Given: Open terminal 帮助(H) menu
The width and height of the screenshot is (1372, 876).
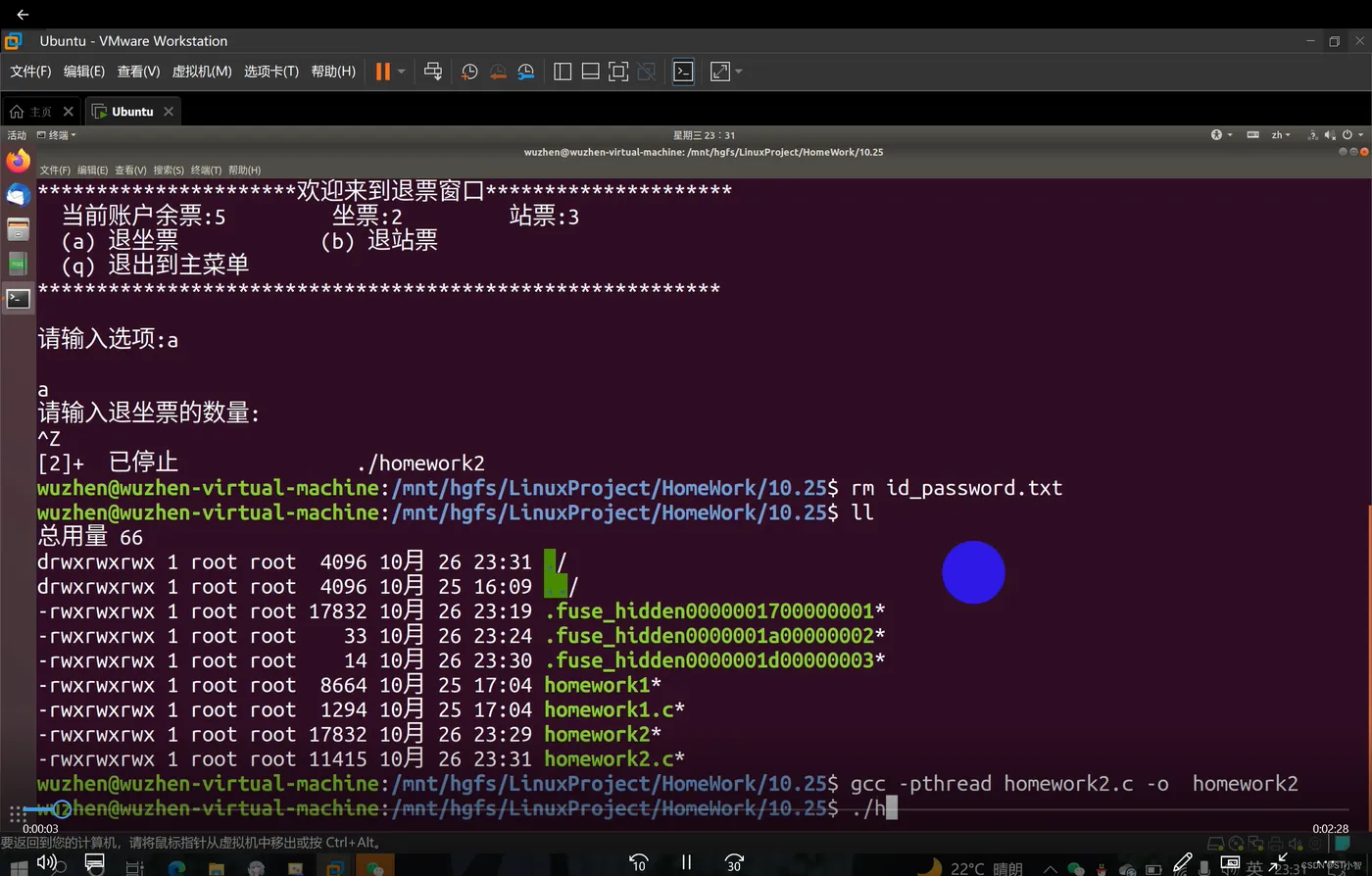Looking at the screenshot, I should [244, 170].
